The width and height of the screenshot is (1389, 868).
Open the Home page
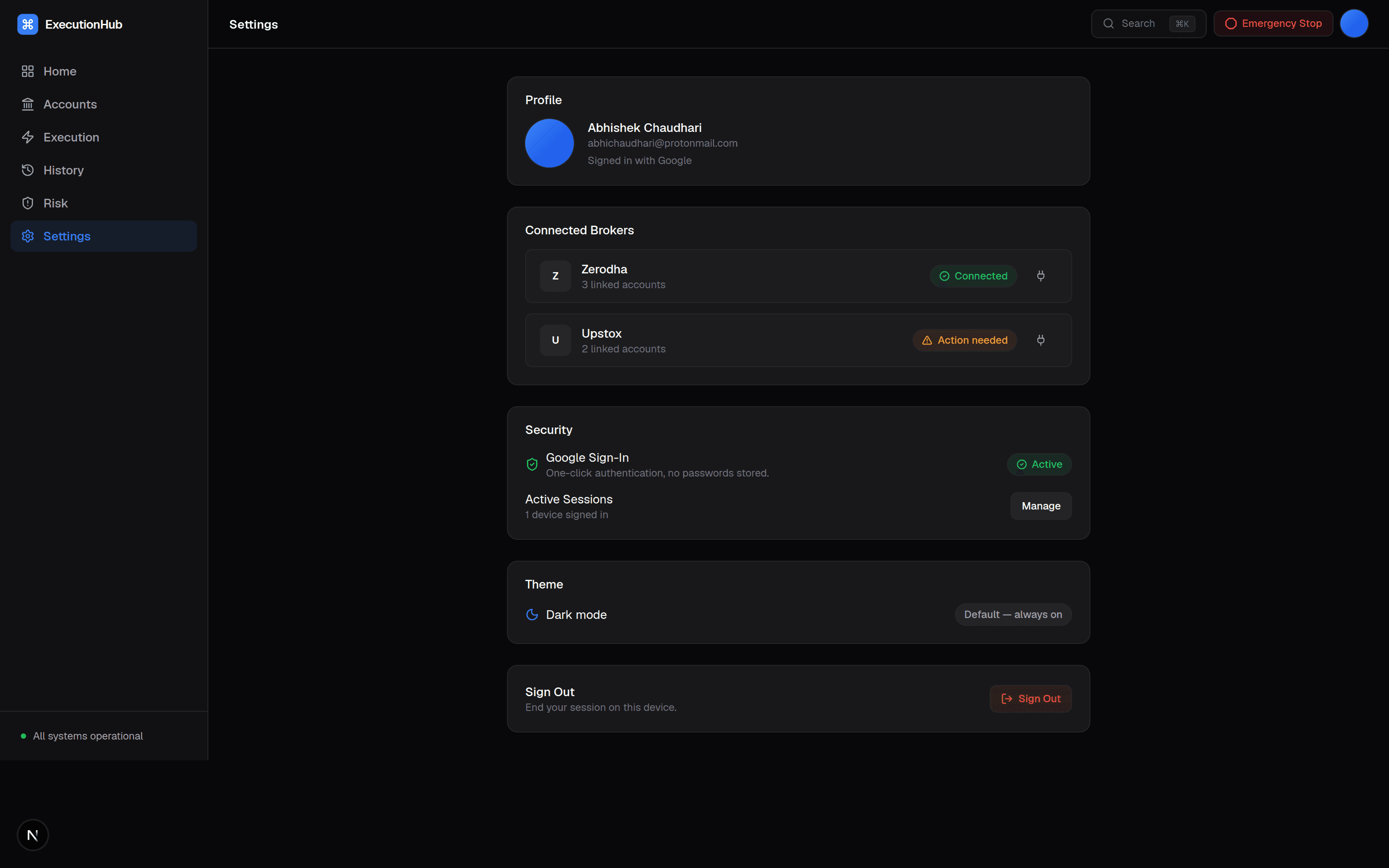(103, 71)
